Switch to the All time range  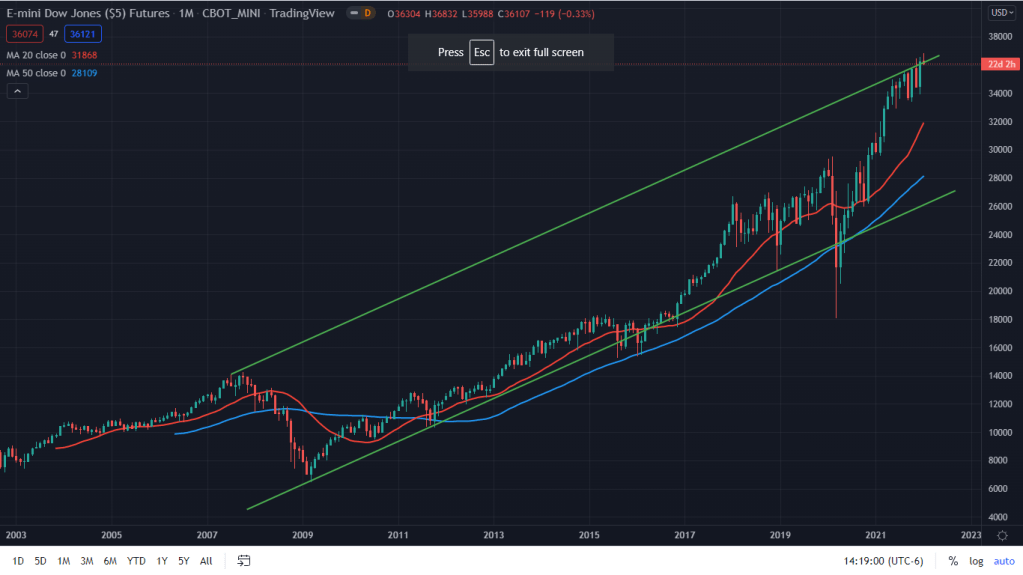206,561
